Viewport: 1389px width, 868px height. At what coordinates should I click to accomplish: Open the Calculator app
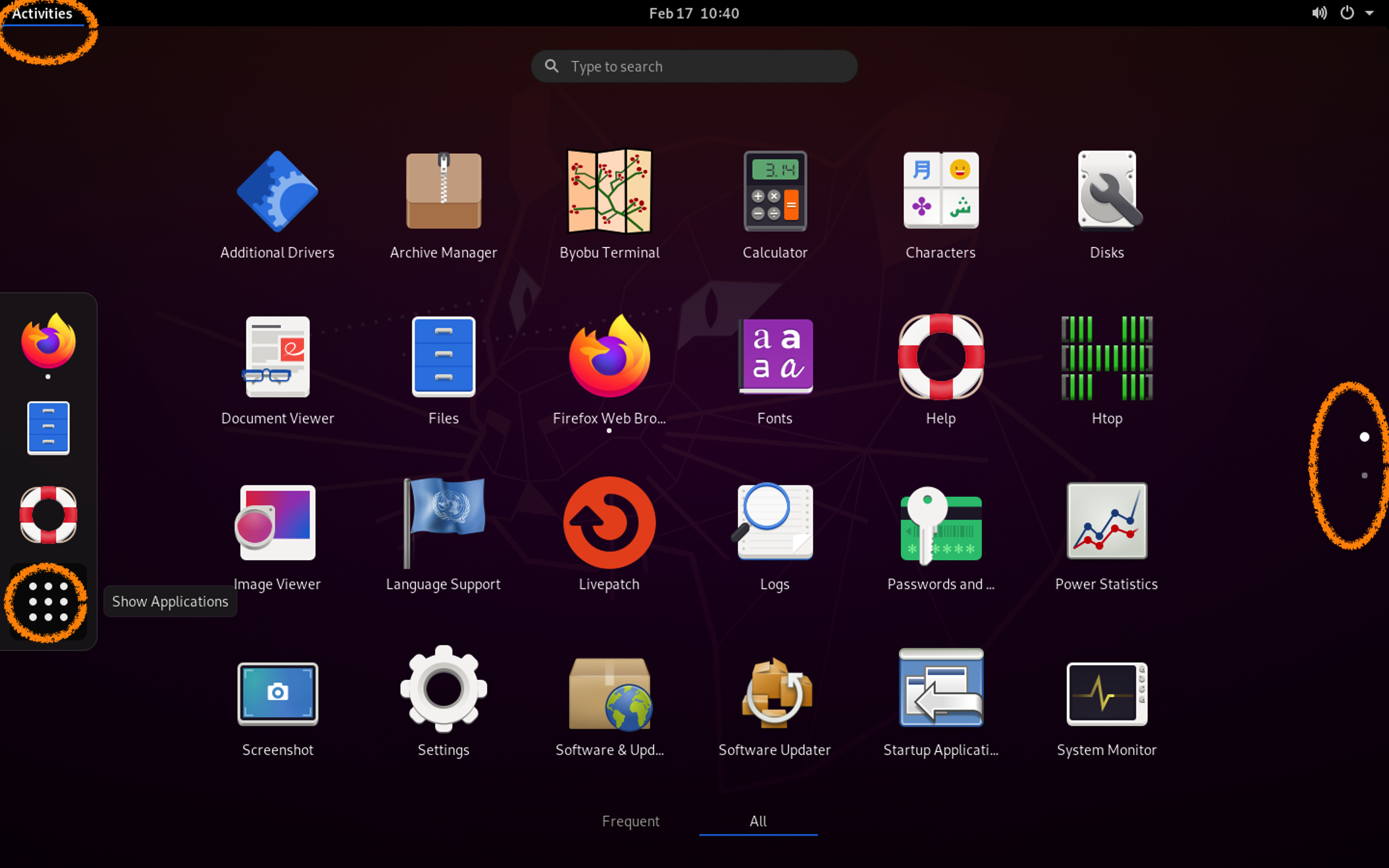tap(775, 192)
